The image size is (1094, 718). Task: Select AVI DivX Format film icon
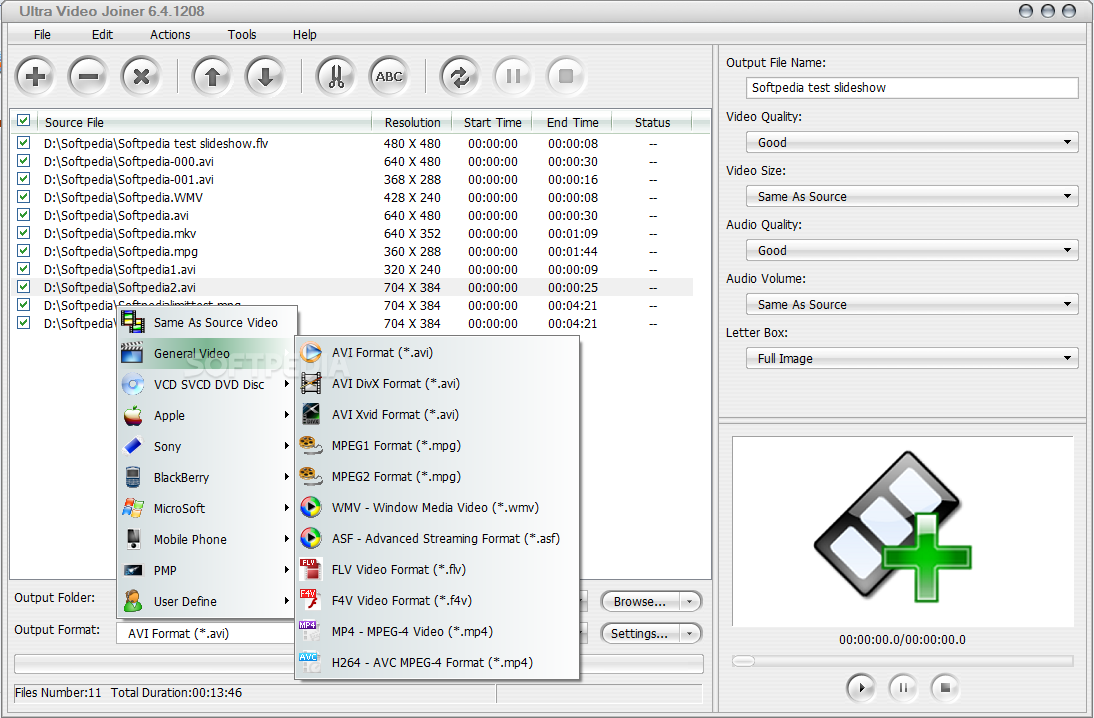coord(310,383)
